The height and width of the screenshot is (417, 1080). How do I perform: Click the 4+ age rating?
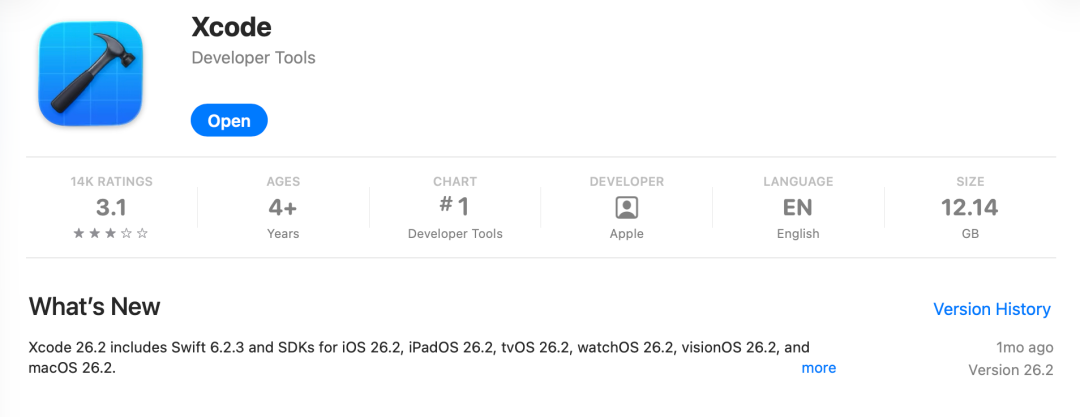(x=283, y=208)
